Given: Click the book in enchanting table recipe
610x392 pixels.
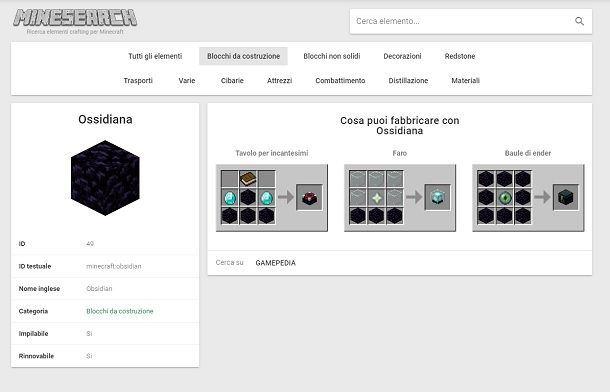Looking at the screenshot, I should tap(248, 179).
